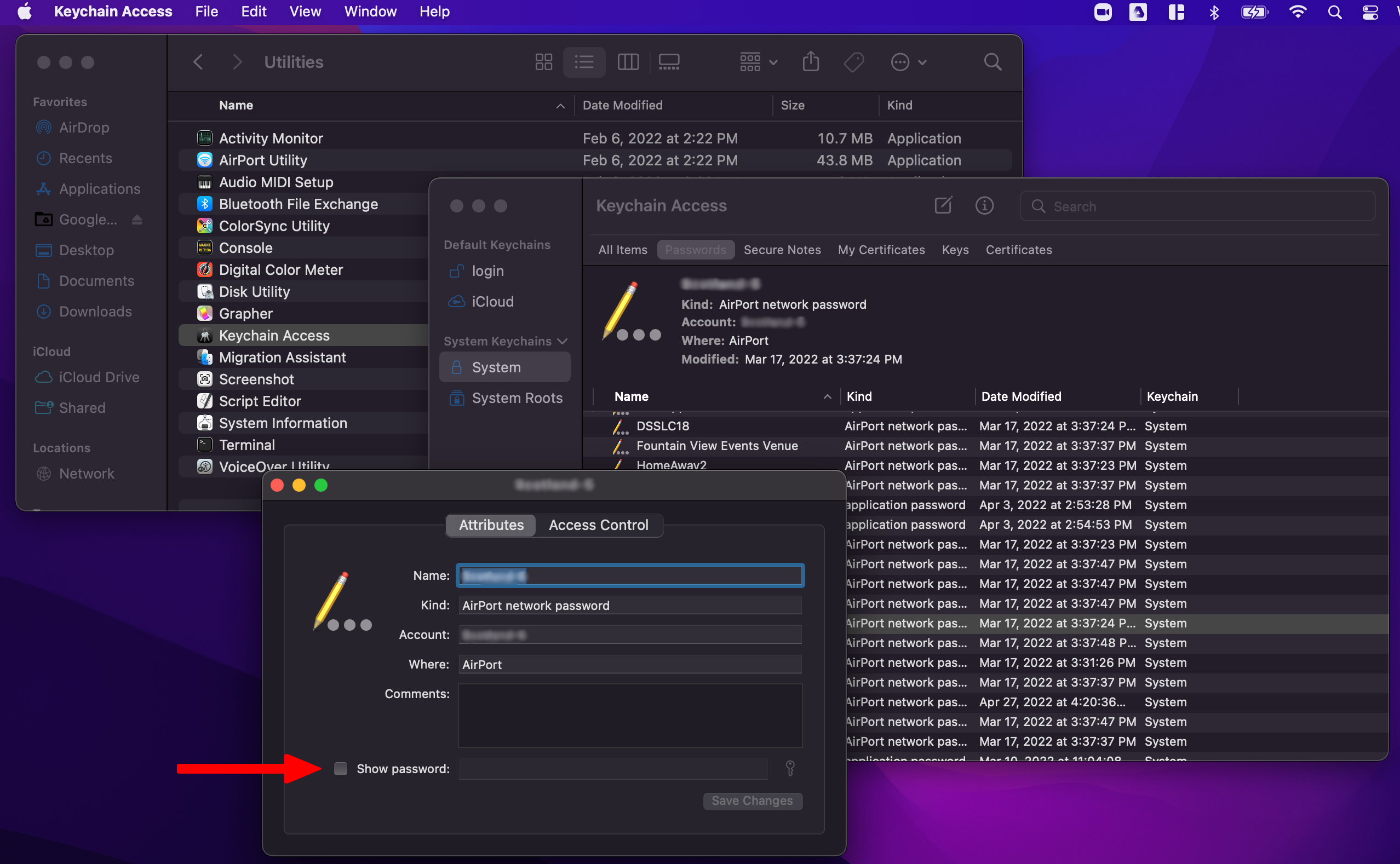Image resolution: width=1400 pixels, height=864 pixels.
Task: Open the Certificates tab
Action: click(x=1019, y=250)
